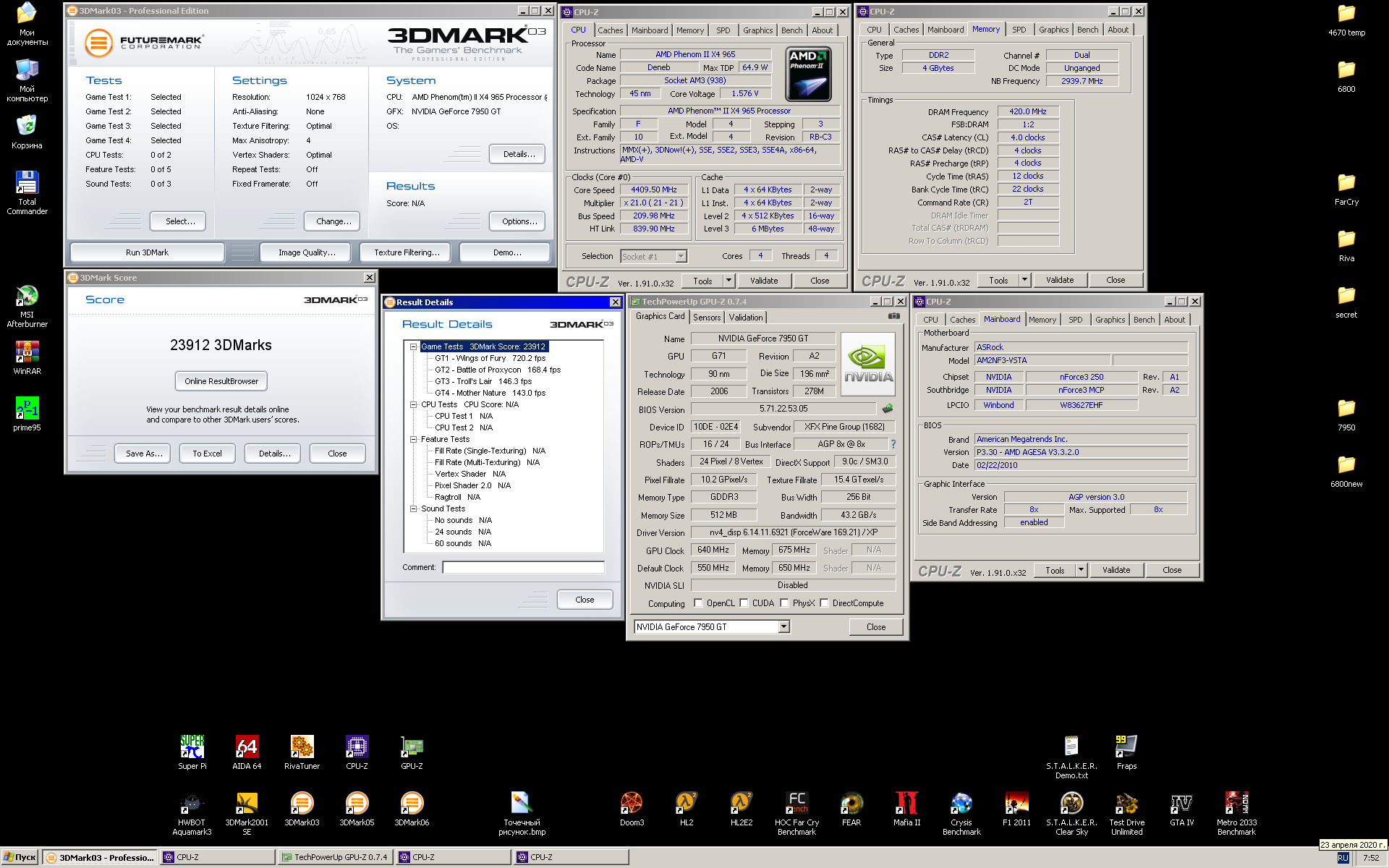1389x868 pixels.
Task: Select the GPU-Z desktop icon
Action: (412, 752)
